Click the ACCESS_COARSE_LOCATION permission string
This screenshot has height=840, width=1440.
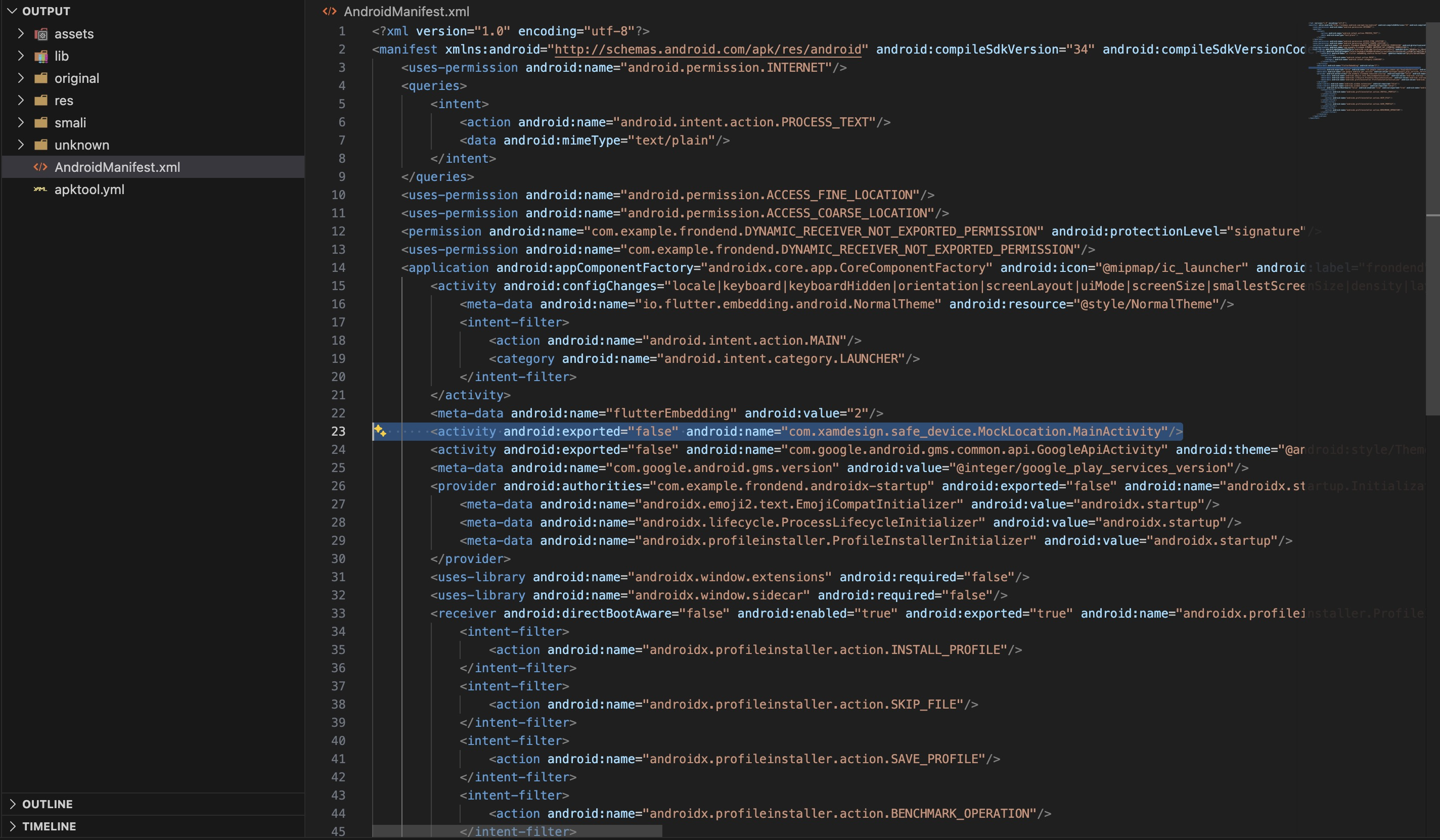(777, 214)
